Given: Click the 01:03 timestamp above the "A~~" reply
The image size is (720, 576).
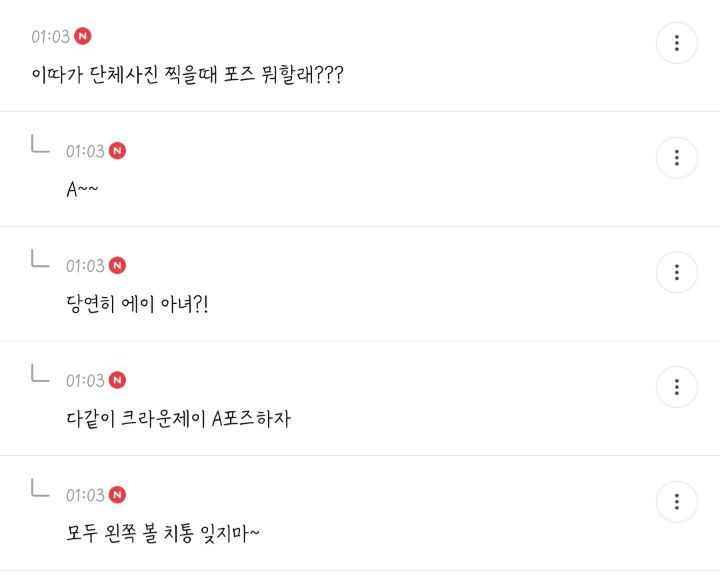Looking at the screenshot, I should [x=85, y=151].
